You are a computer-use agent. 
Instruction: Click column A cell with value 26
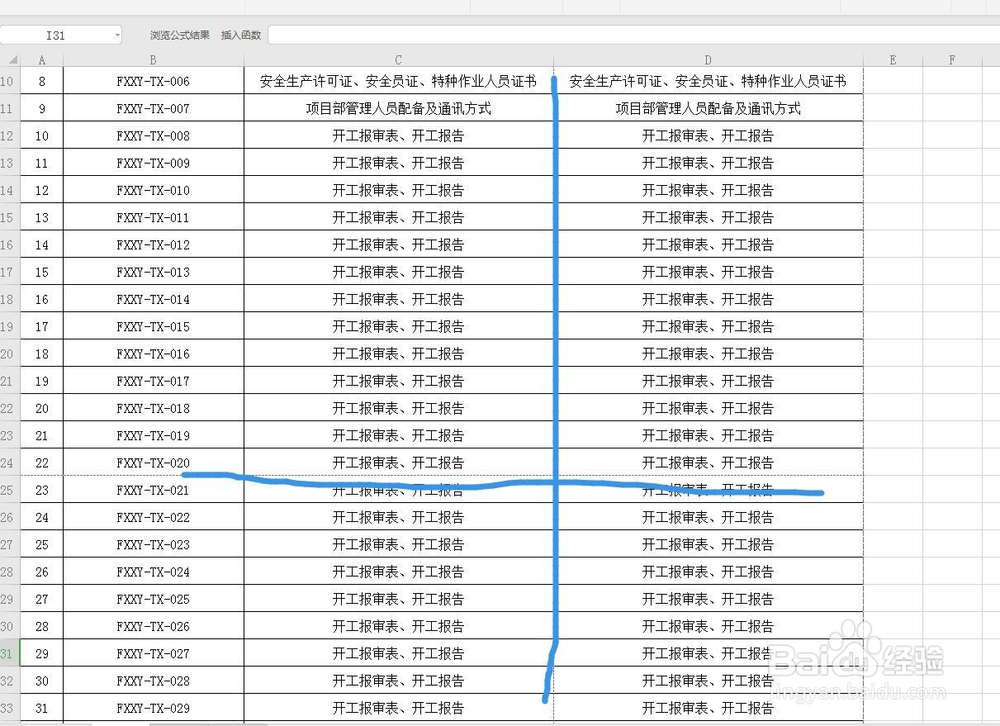coord(42,572)
